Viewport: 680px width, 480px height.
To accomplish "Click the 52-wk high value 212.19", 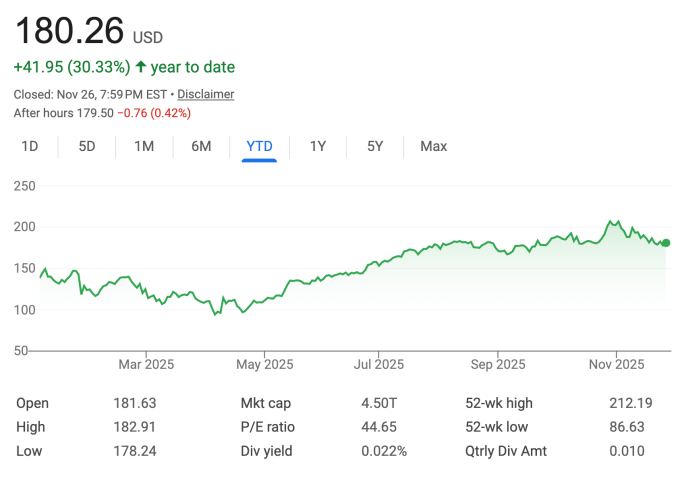I will pos(630,403).
